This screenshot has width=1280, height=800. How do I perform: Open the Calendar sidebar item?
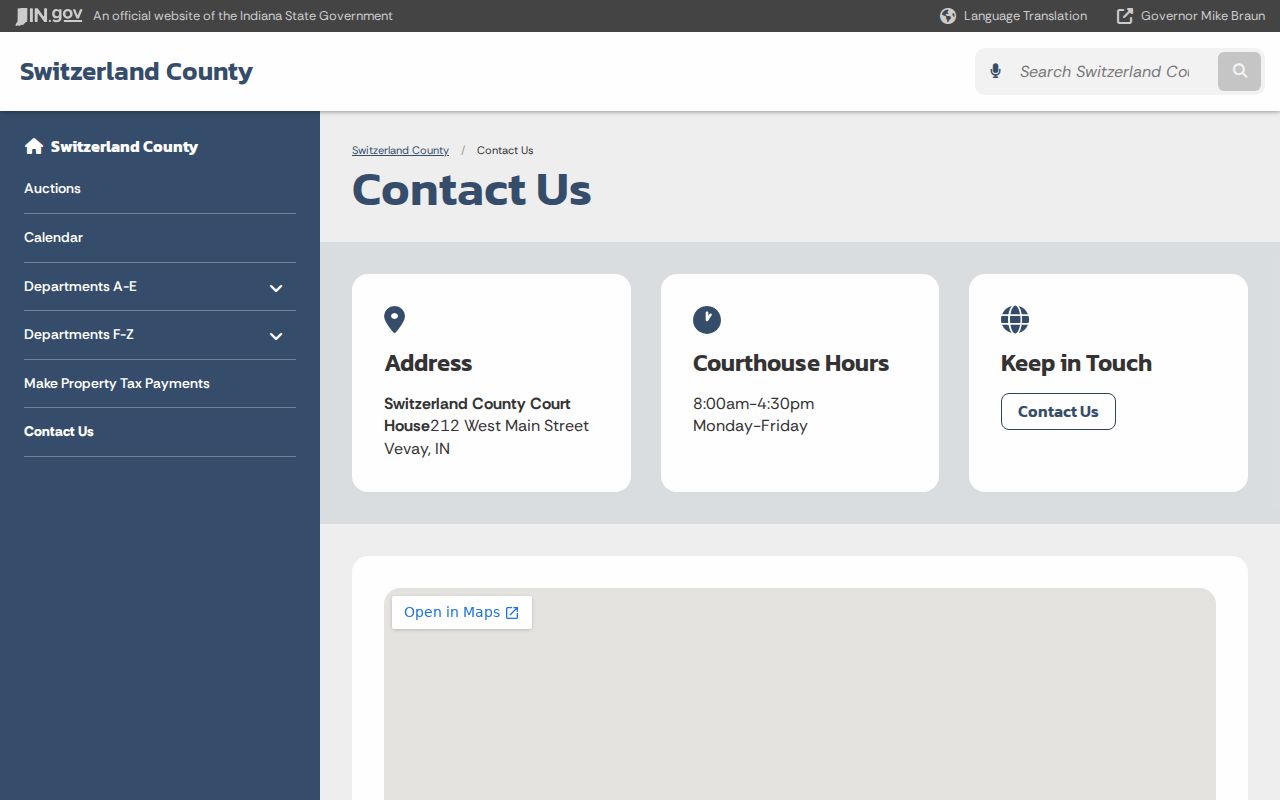[53, 238]
